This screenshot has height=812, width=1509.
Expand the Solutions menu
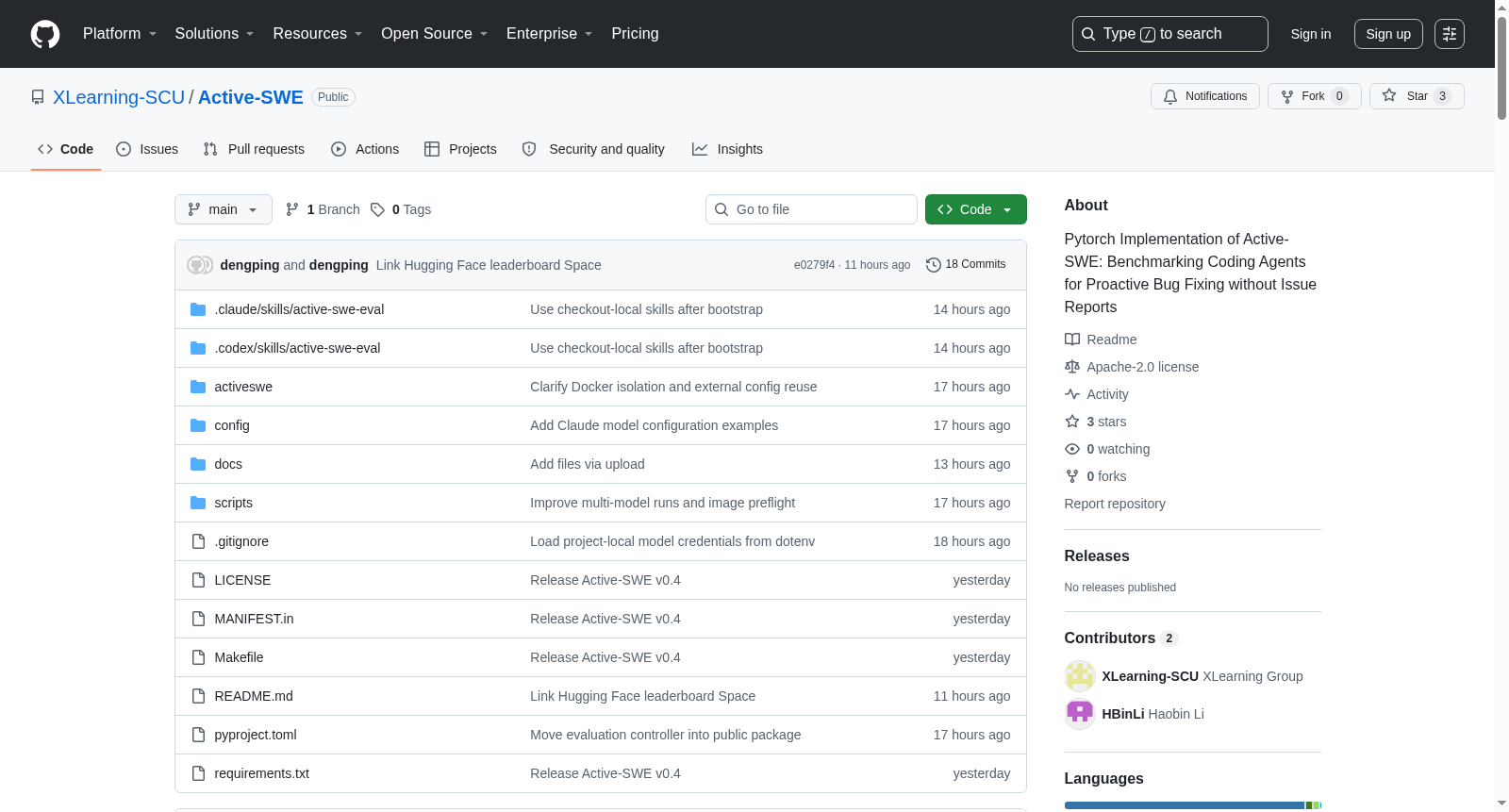tap(214, 34)
